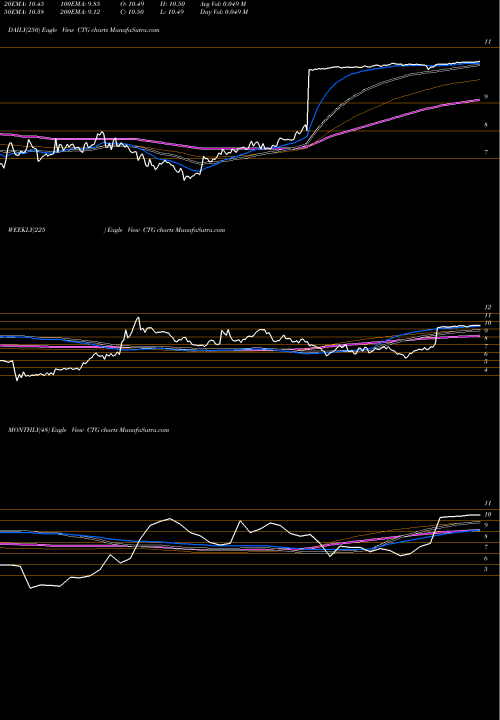Click the 6 price label on monthly chart
This screenshot has width=500, height=720.
486,558
